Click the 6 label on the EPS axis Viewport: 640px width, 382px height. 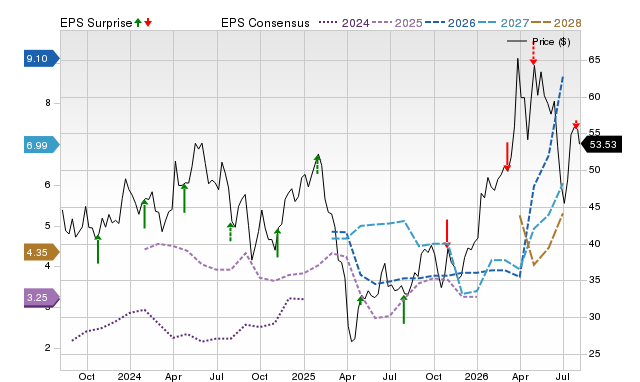coord(48,185)
